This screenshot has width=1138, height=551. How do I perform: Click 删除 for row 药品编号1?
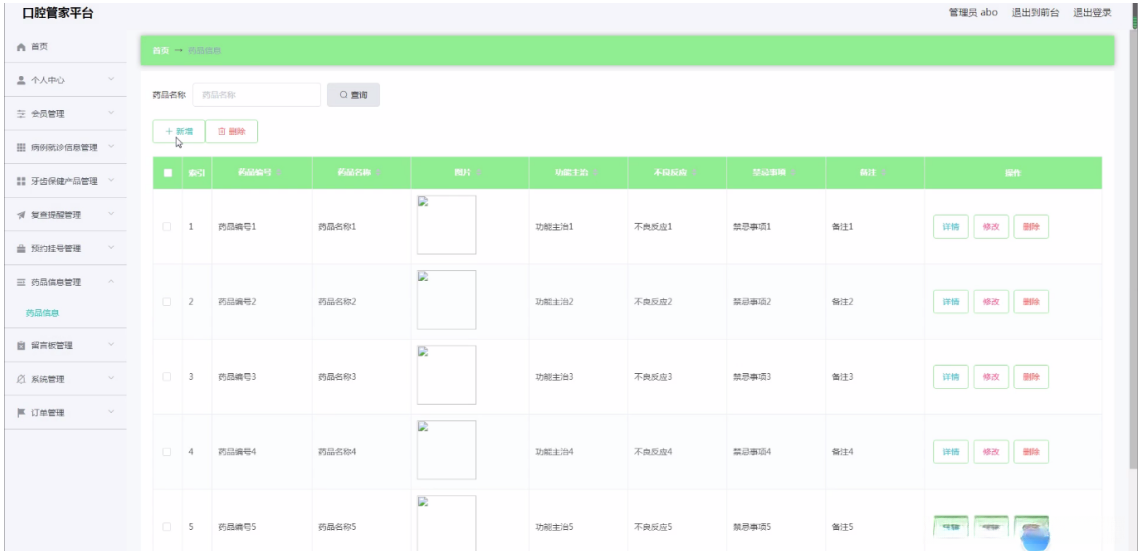(1031, 226)
